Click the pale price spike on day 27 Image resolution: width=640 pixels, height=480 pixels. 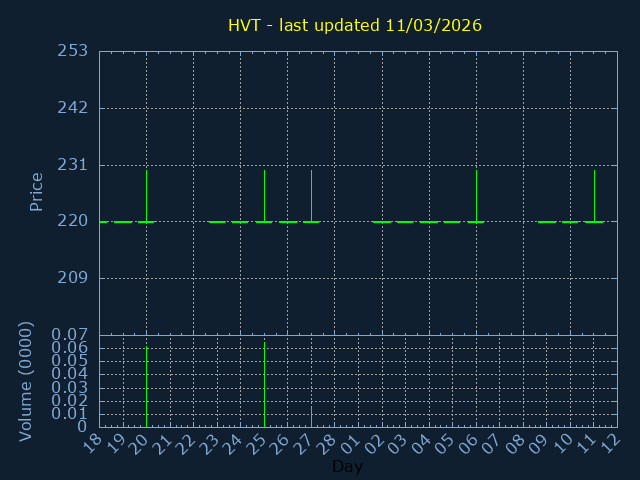(x=311, y=195)
